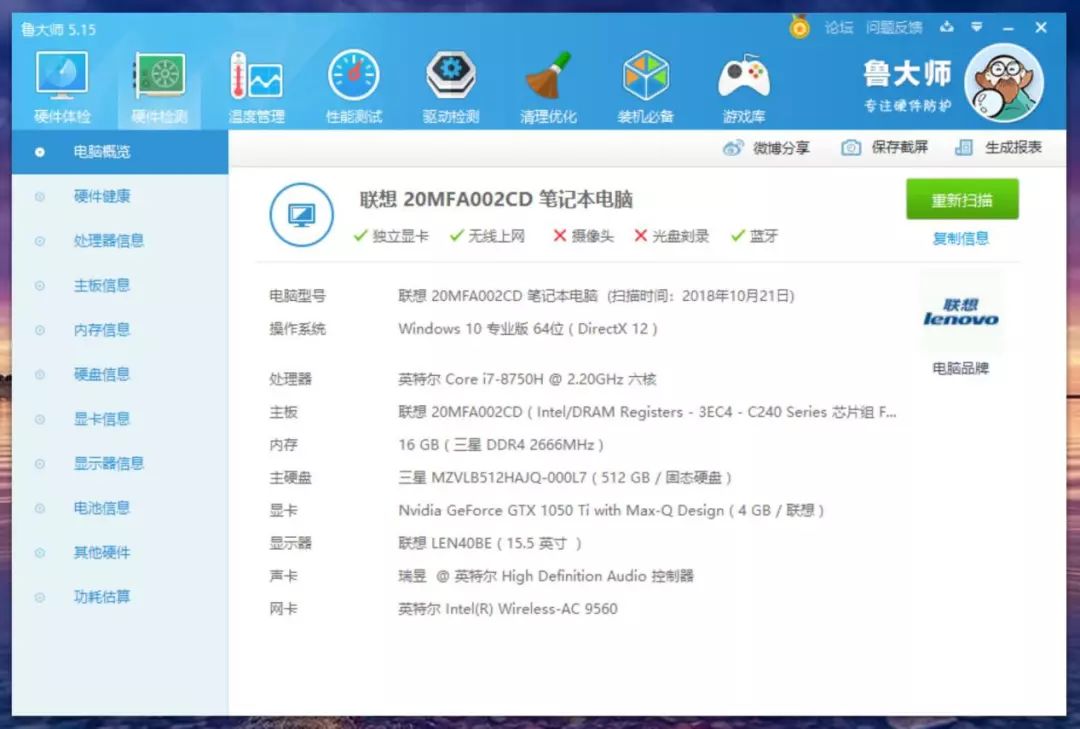Open the title bar dropdown menu arrow
The width and height of the screenshot is (1080, 729).
pos(977,27)
